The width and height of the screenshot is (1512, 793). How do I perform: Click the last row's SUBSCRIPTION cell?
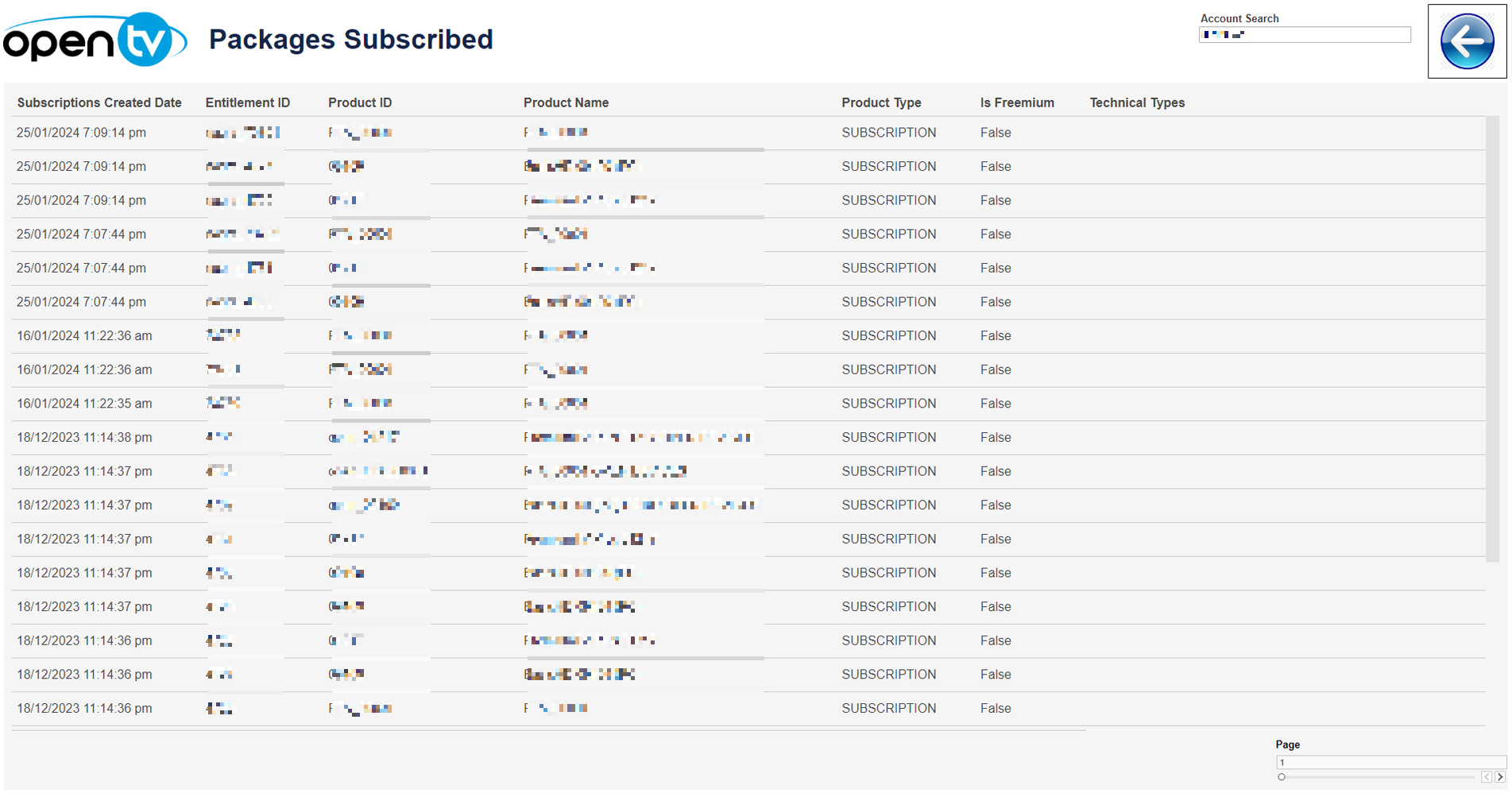coord(888,709)
